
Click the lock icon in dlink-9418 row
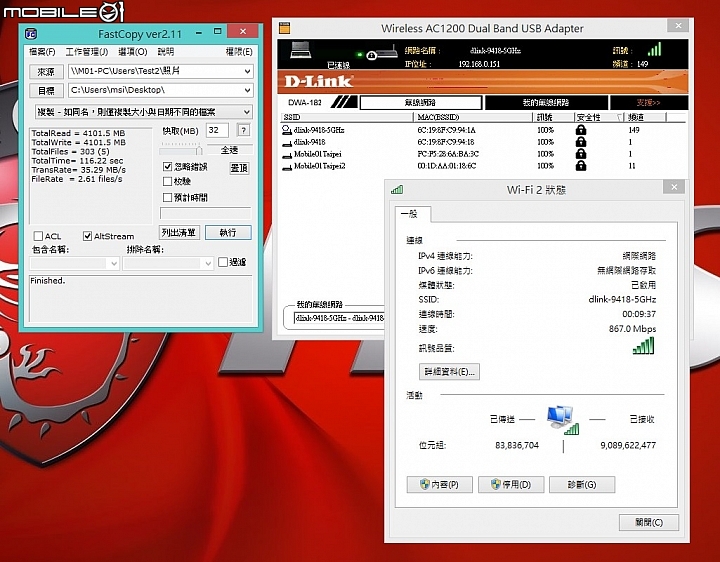581,141
